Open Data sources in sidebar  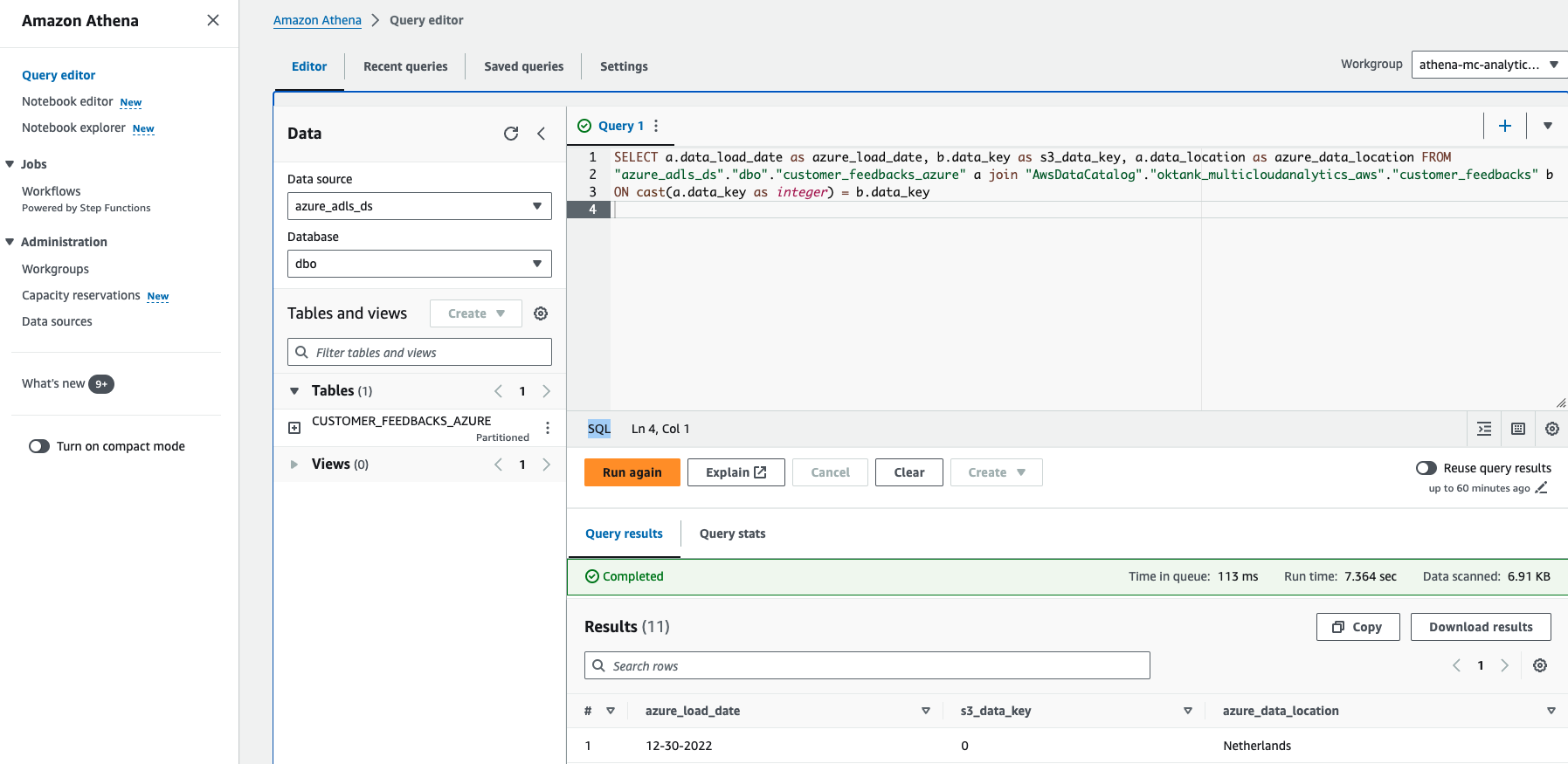[57, 321]
